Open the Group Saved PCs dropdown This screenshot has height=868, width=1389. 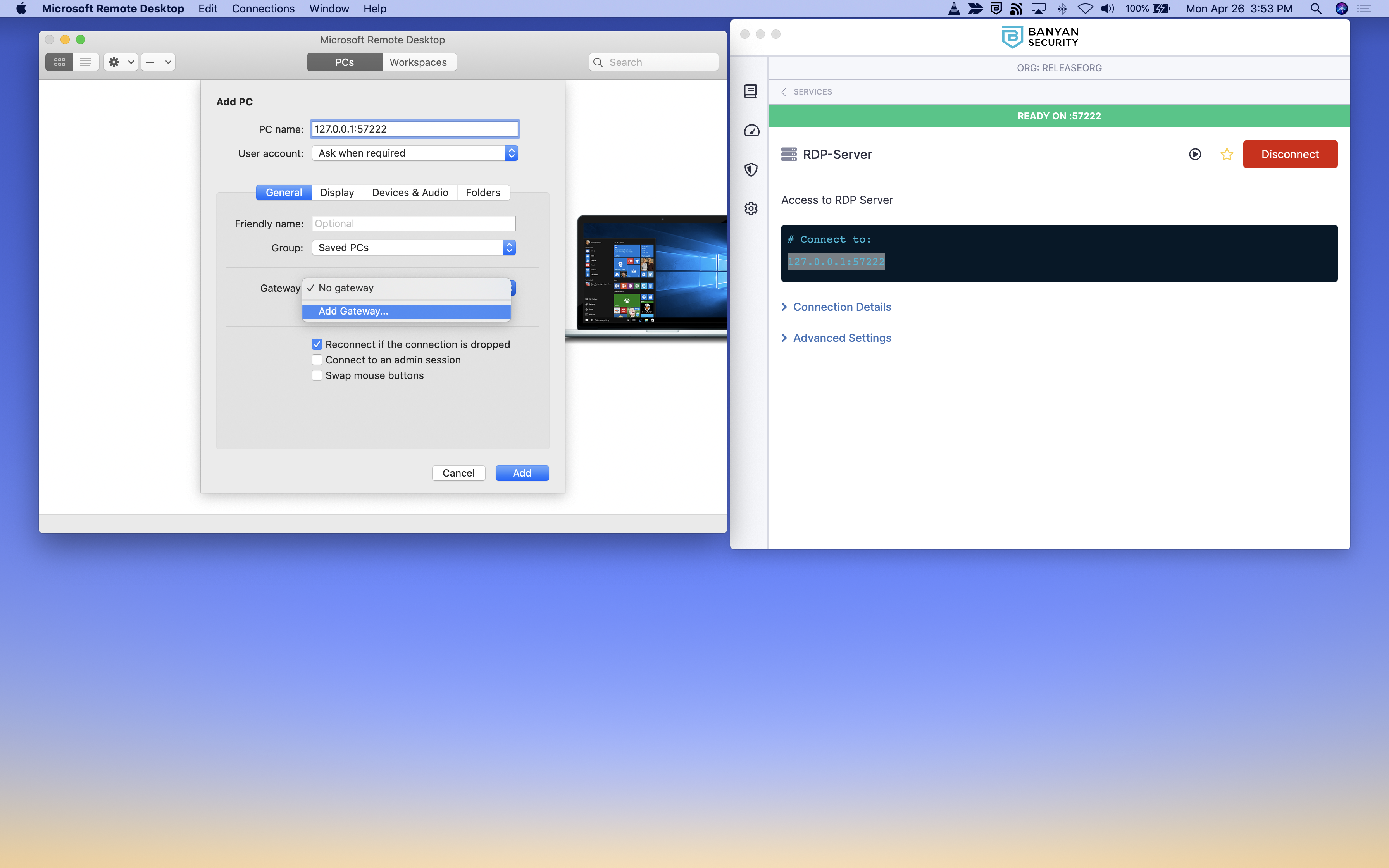click(x=413, y=248)
